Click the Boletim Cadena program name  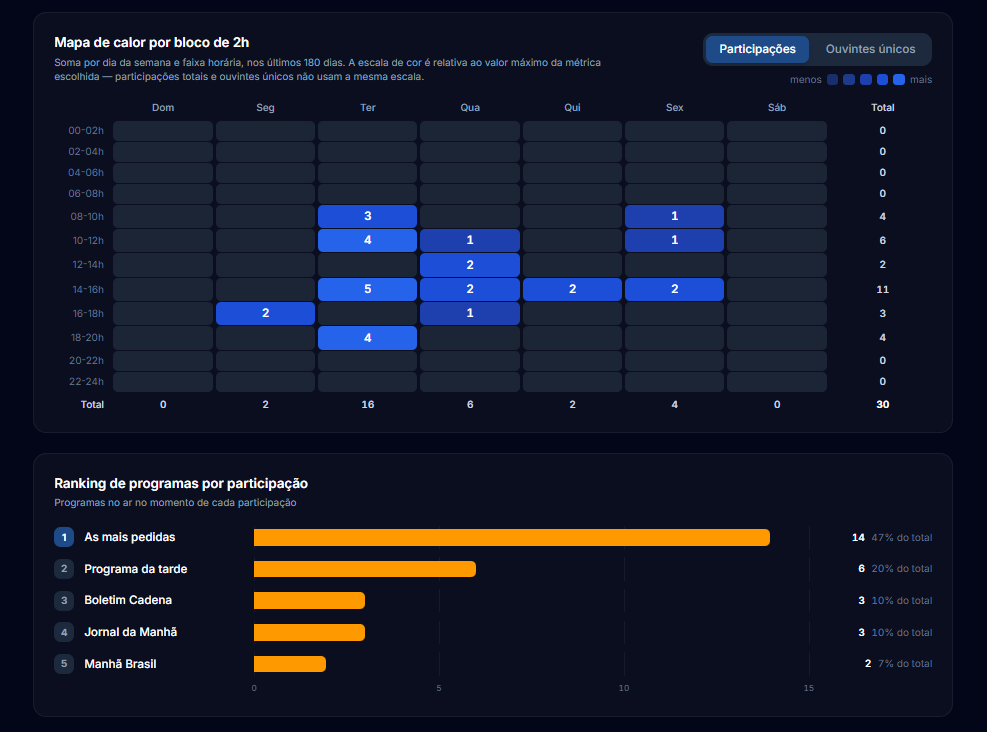point(128,600)
